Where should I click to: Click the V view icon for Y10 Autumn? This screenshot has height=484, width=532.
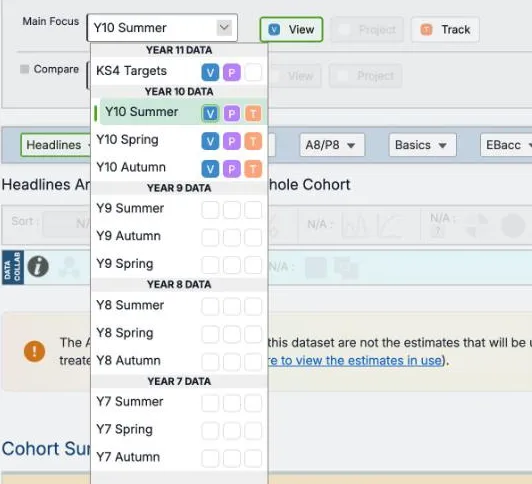[x=210, y=169]
